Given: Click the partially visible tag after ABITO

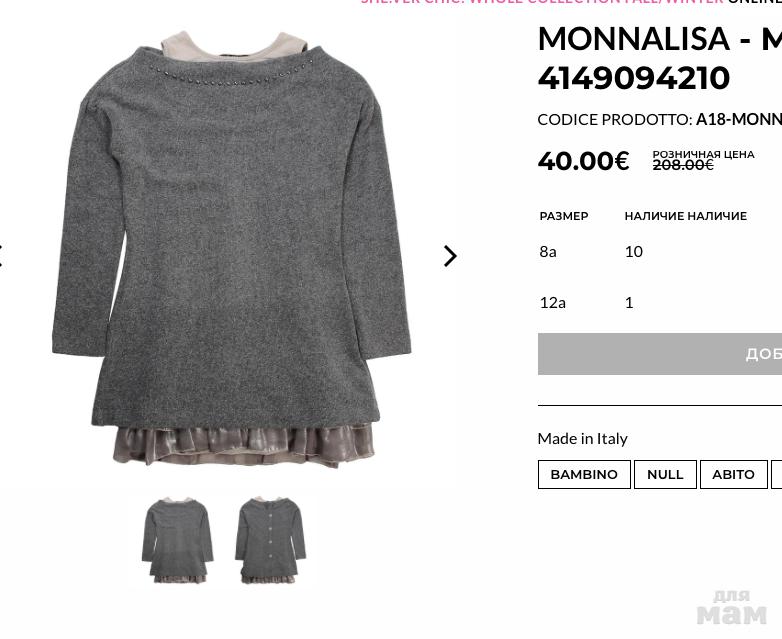Looking at the screenshot, I should point(777,474).
